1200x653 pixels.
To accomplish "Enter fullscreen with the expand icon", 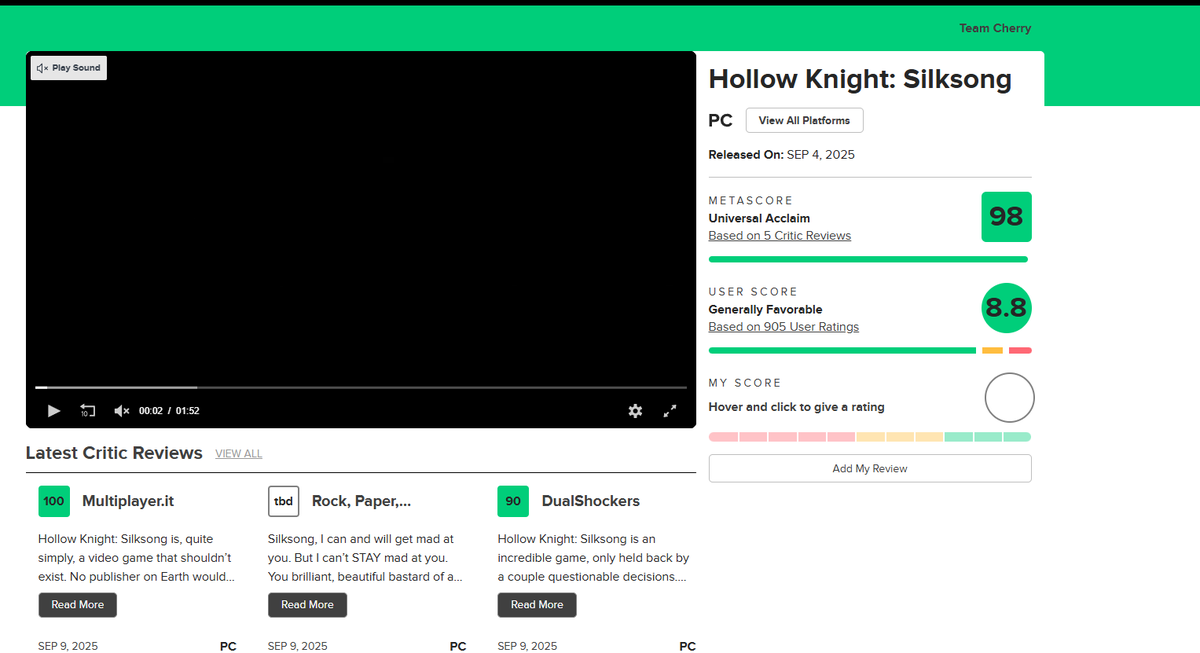I will (670, 411).
